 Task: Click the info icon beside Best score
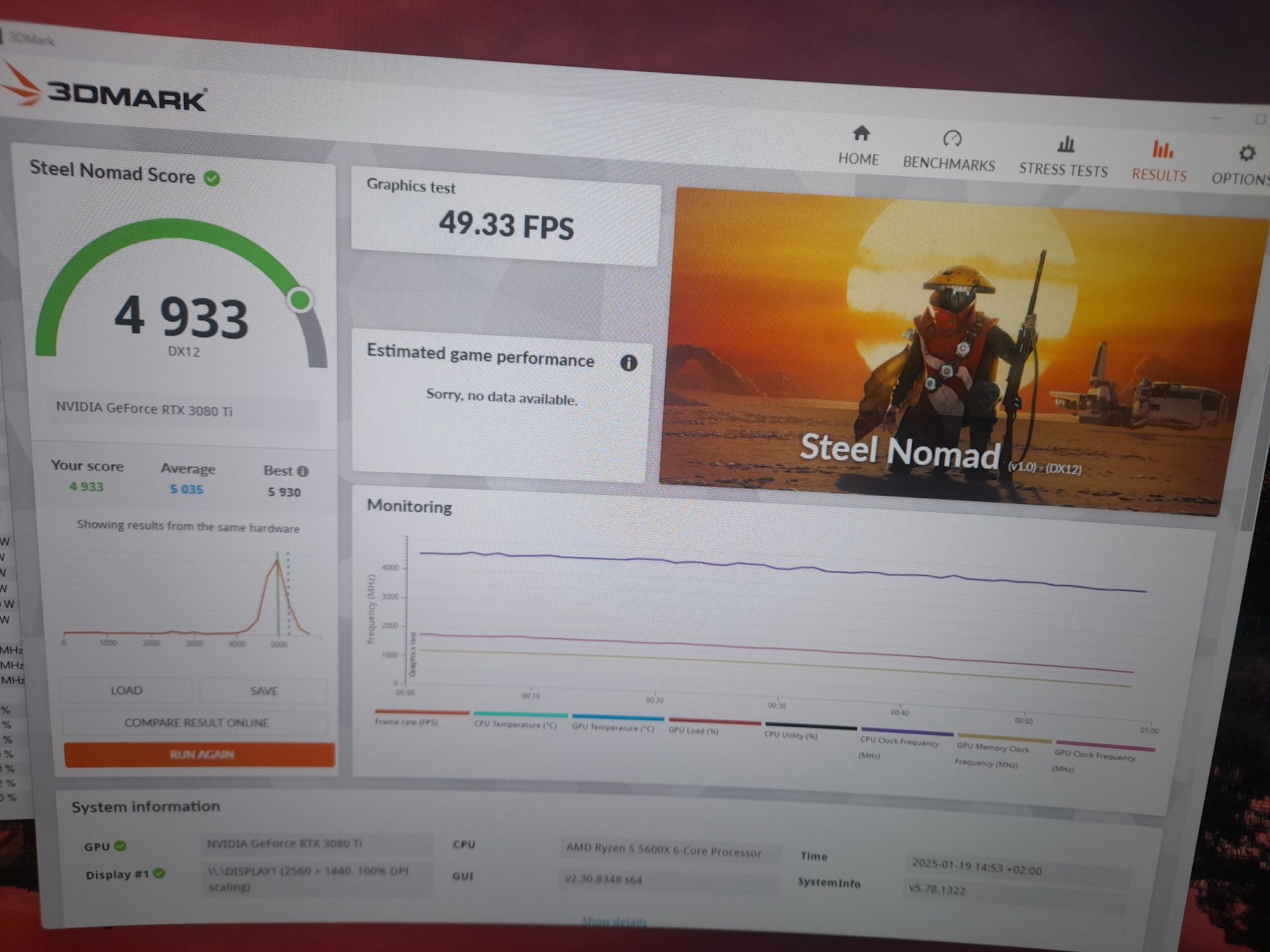(303, 471)
